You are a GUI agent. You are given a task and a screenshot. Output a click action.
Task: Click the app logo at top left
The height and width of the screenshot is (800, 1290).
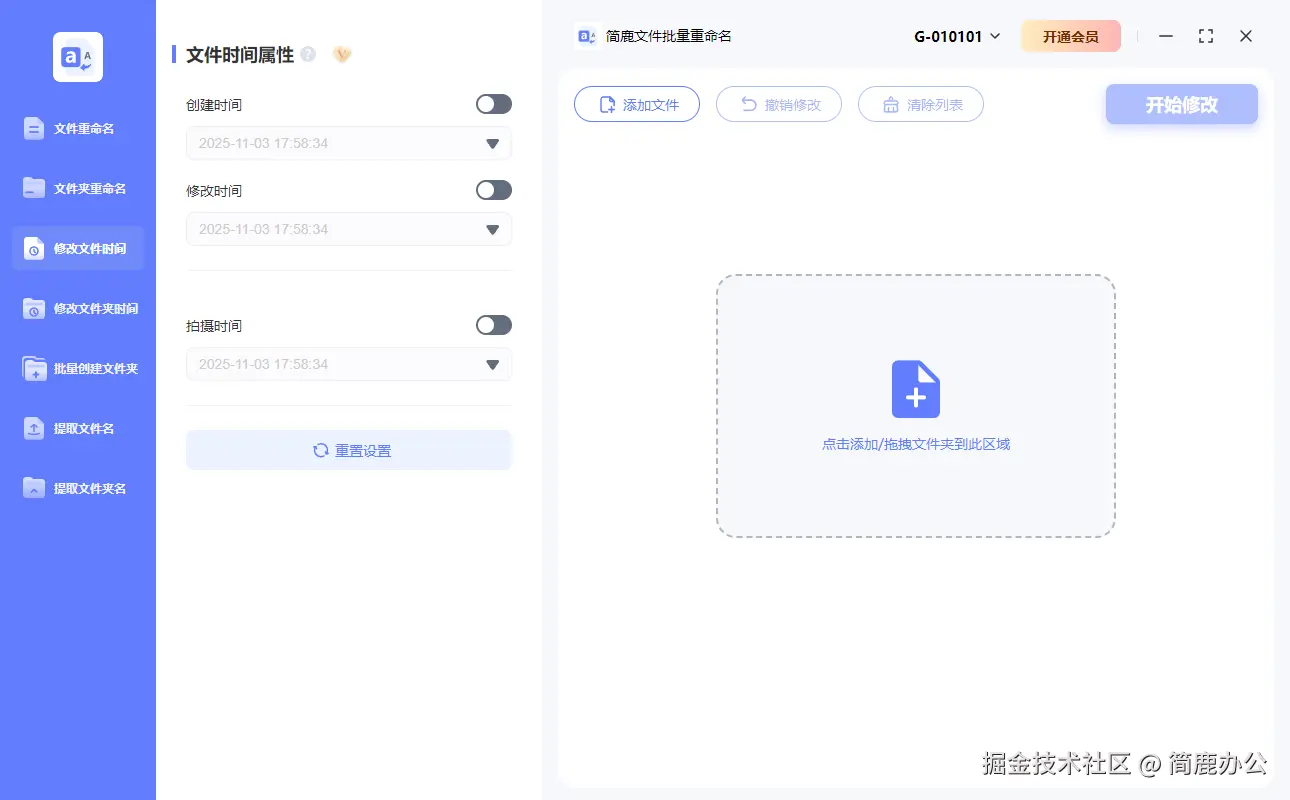77,57
